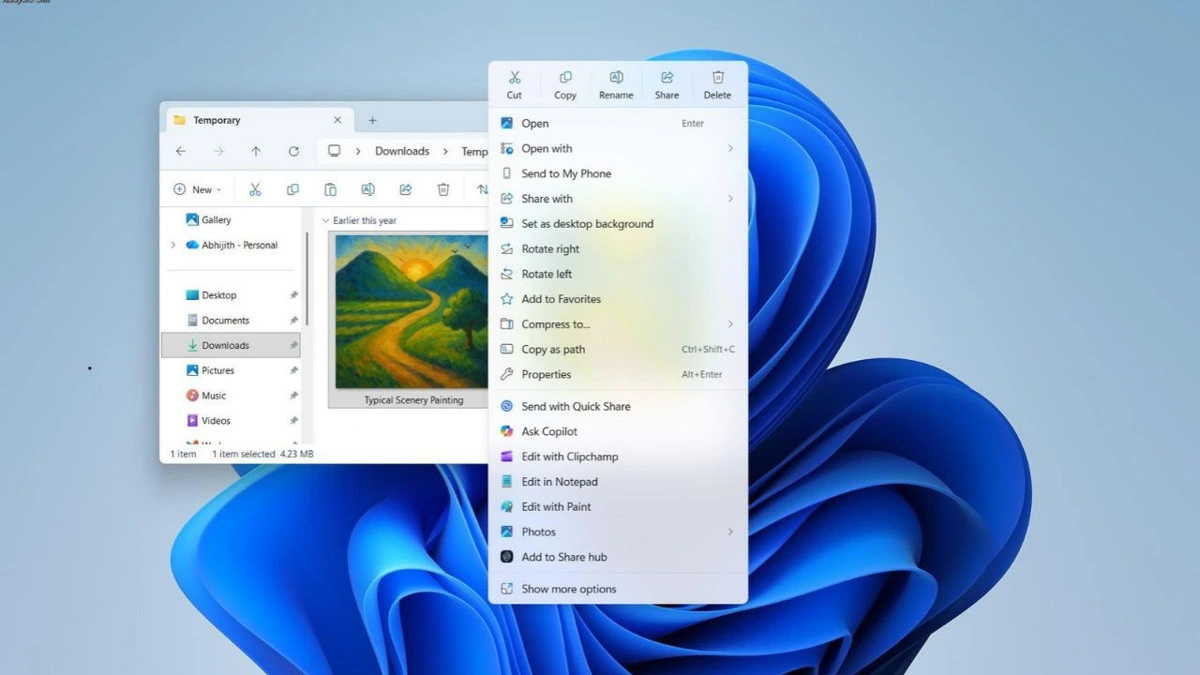1200x675 pixels.
Task: Refresh the Explorer folder view
Action: click(x=294, y=151)
